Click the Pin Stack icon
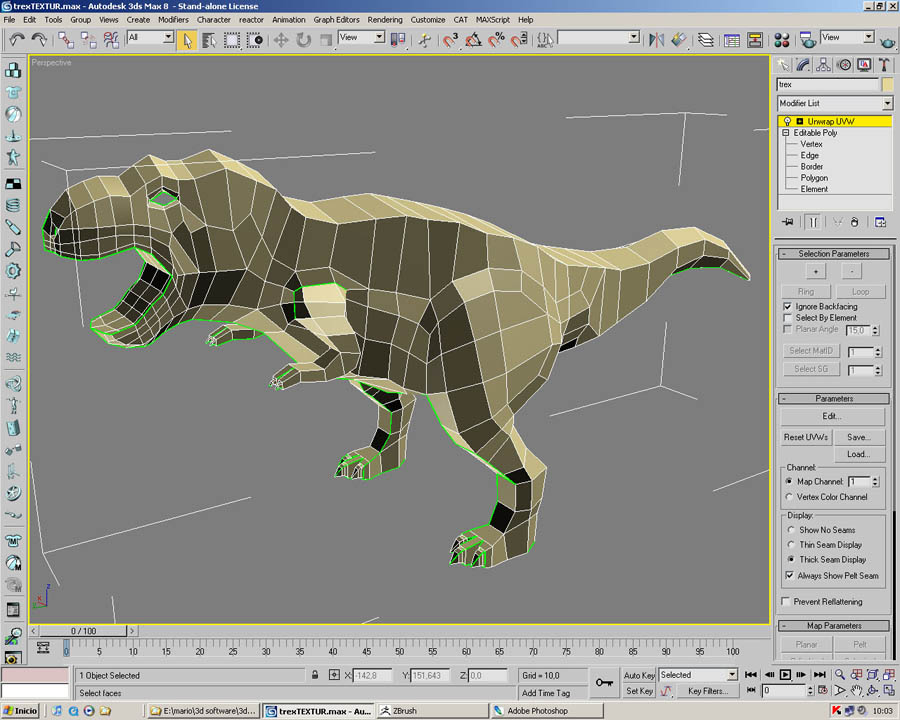 [x=788, y=222]
